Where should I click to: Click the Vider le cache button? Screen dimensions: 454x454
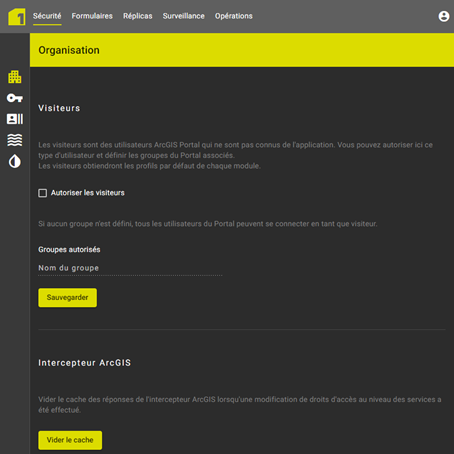pos(70,440)
